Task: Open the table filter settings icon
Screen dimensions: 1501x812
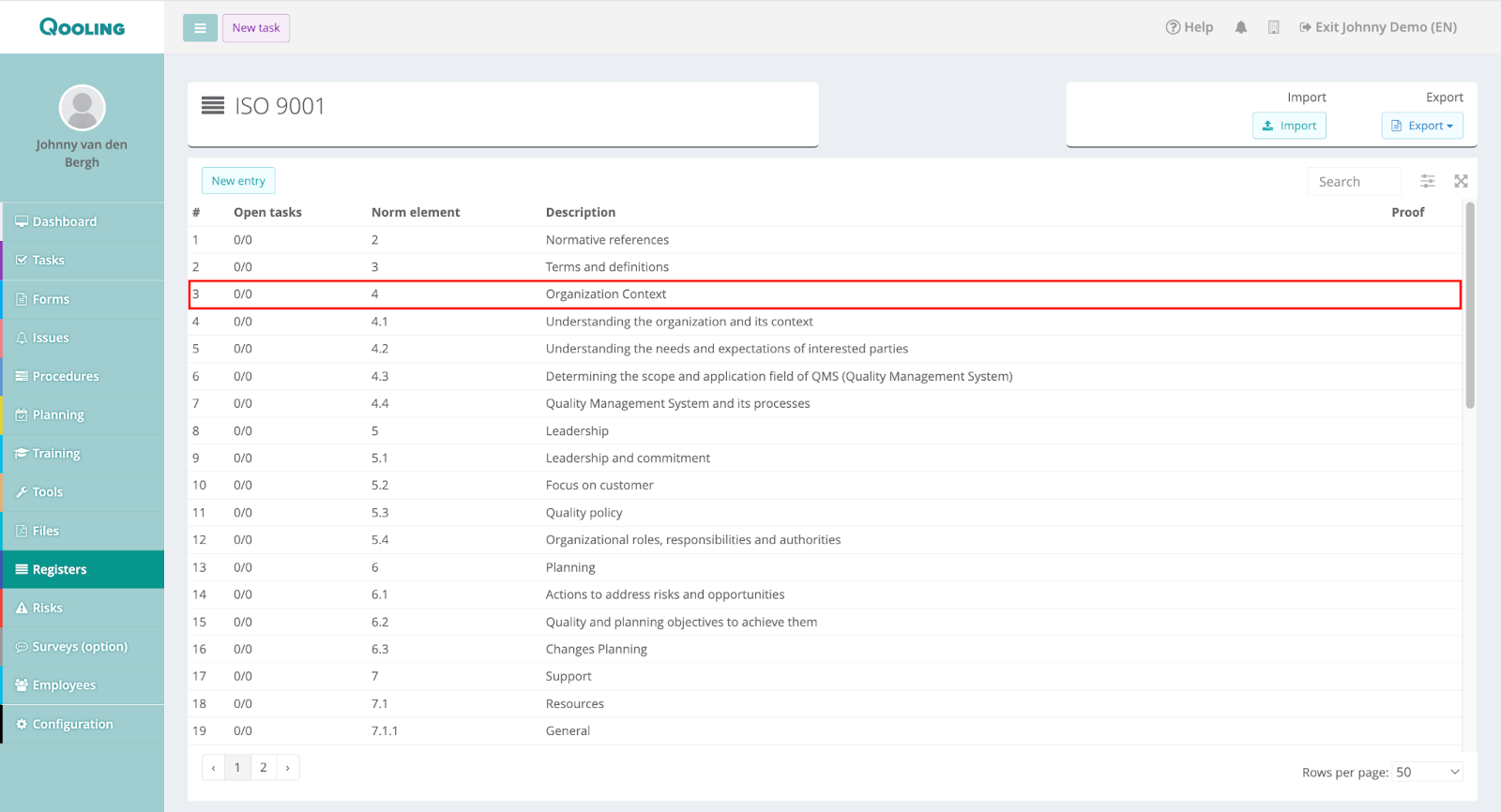Action: tap(1428, 181)
